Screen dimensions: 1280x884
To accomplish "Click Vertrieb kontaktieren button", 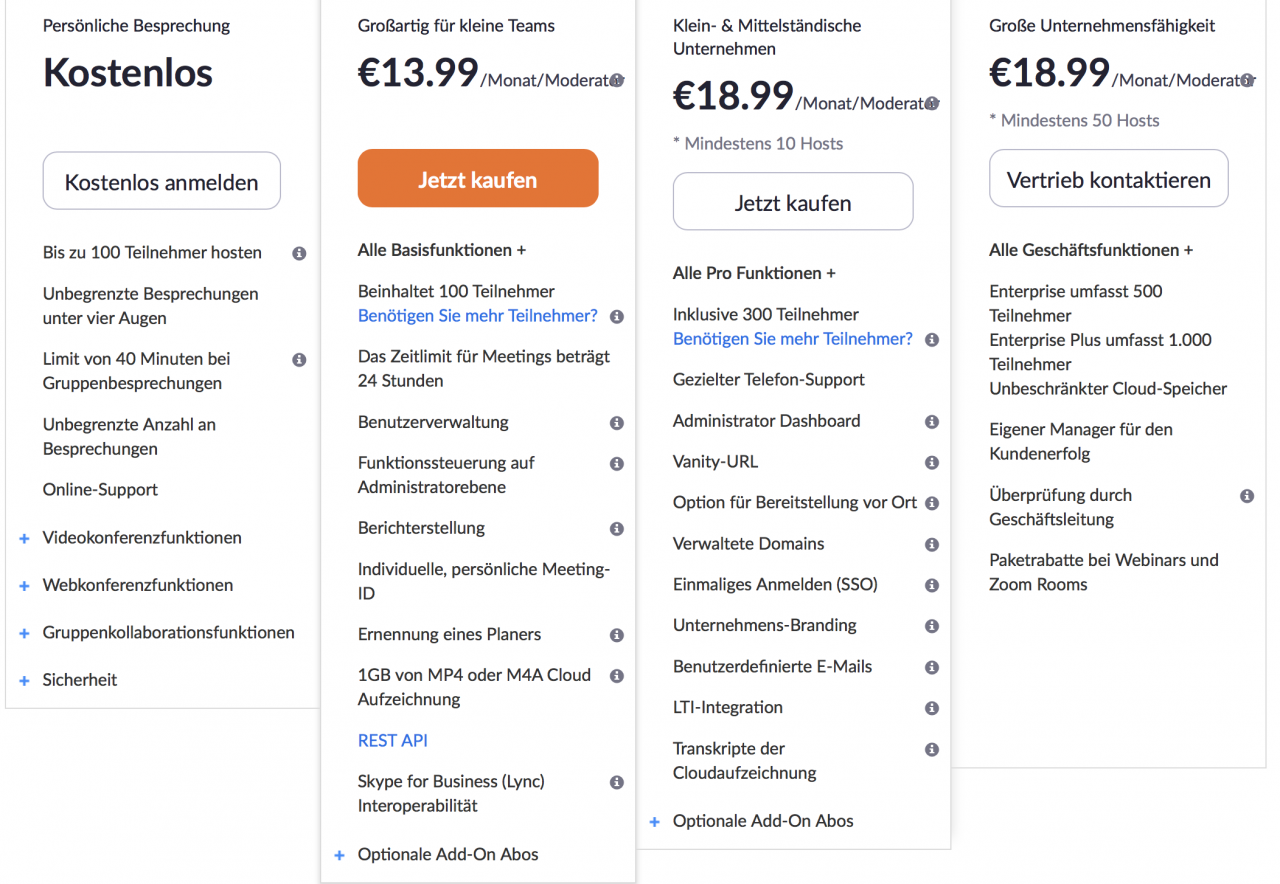I will click(1109, 179).
